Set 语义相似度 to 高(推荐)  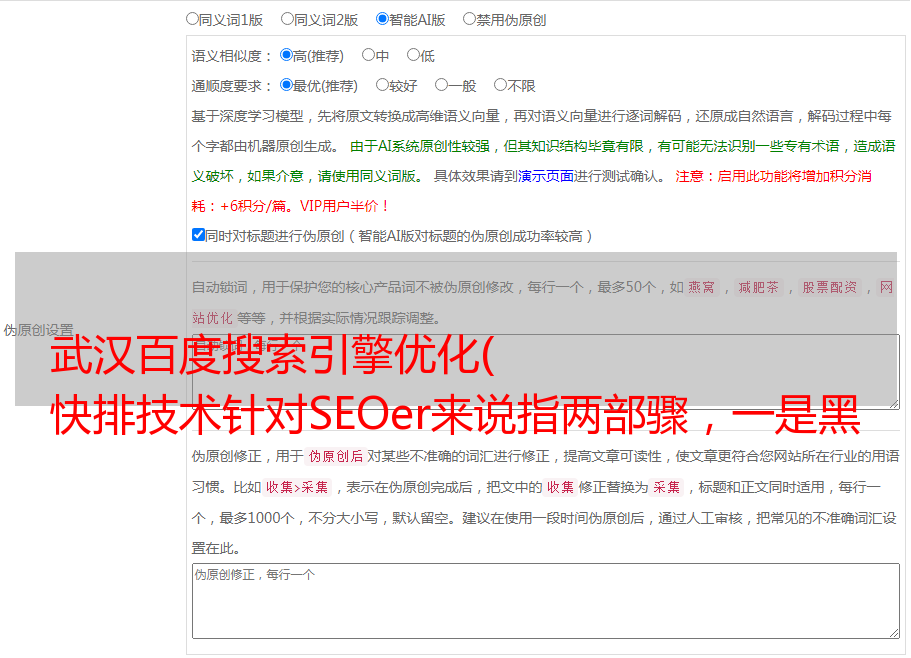click(286, 55)
